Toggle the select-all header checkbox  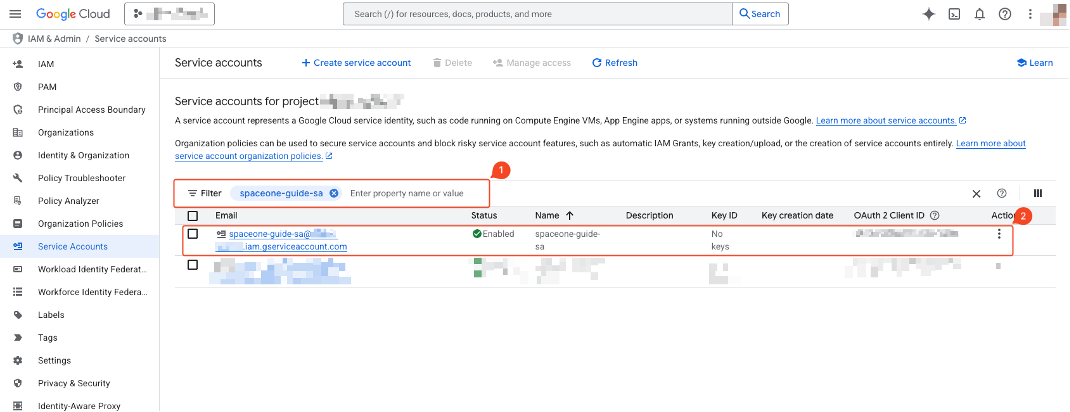click(x=192, y=216)
